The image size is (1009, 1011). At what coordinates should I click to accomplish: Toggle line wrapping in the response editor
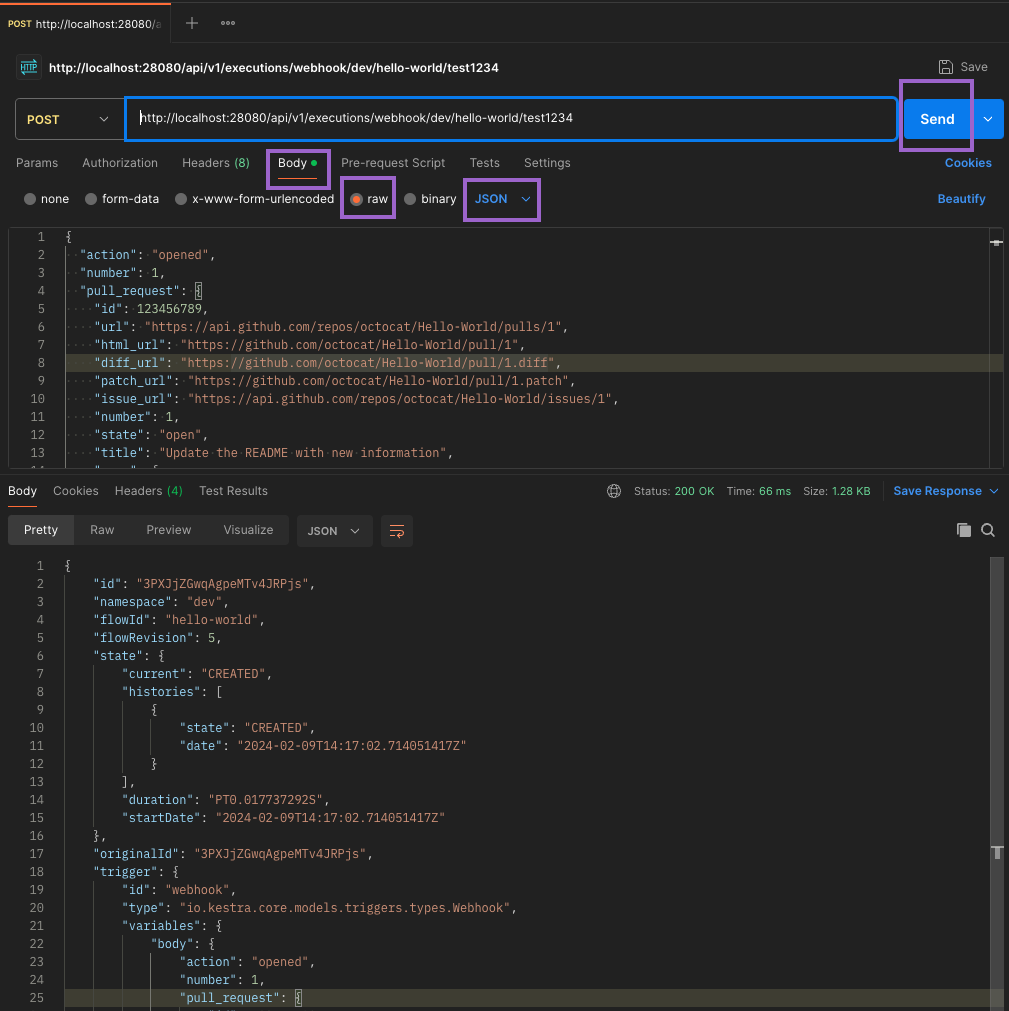[x=397, y=531]
